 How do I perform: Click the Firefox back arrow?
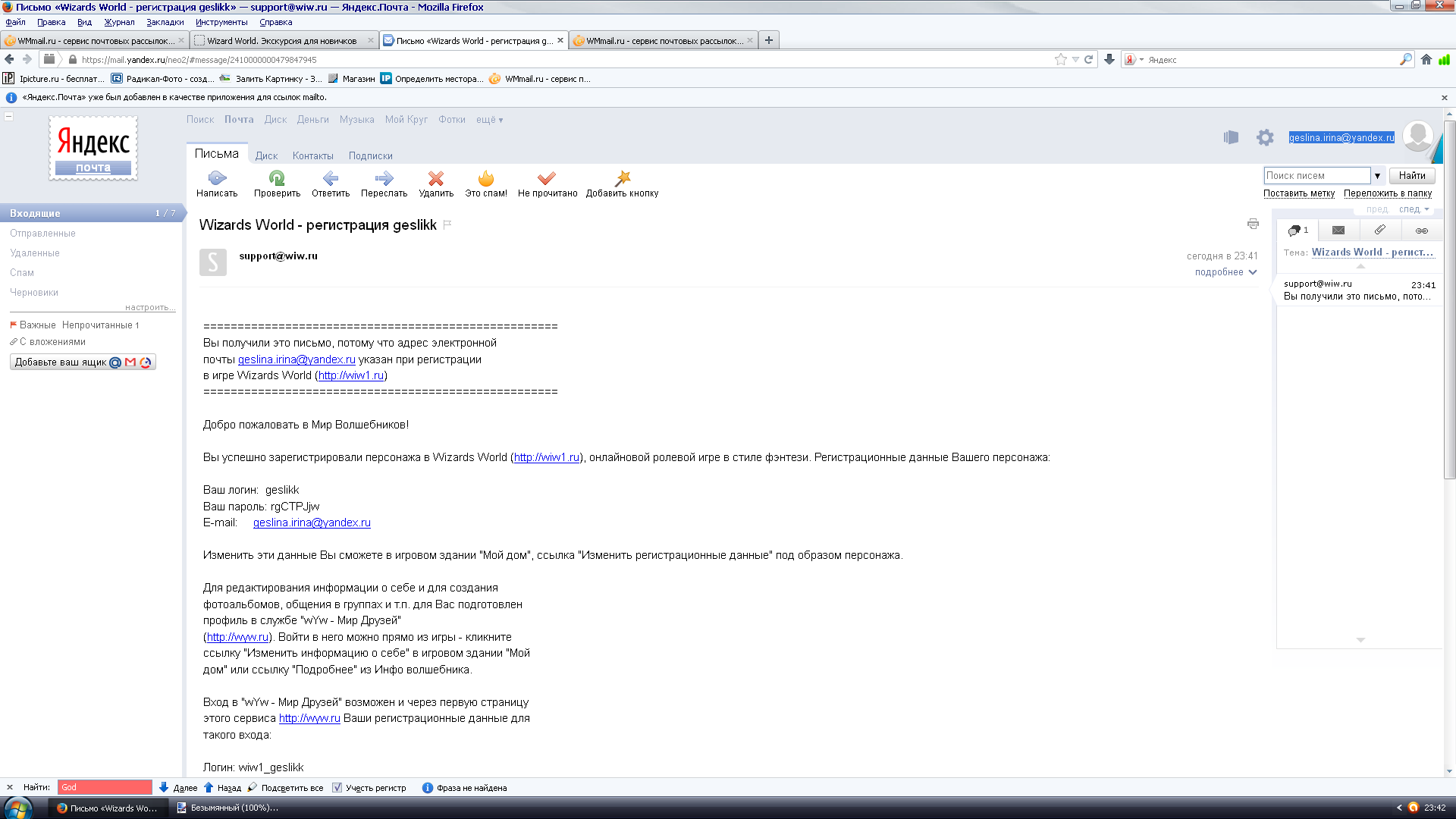(x=10, y=59)
